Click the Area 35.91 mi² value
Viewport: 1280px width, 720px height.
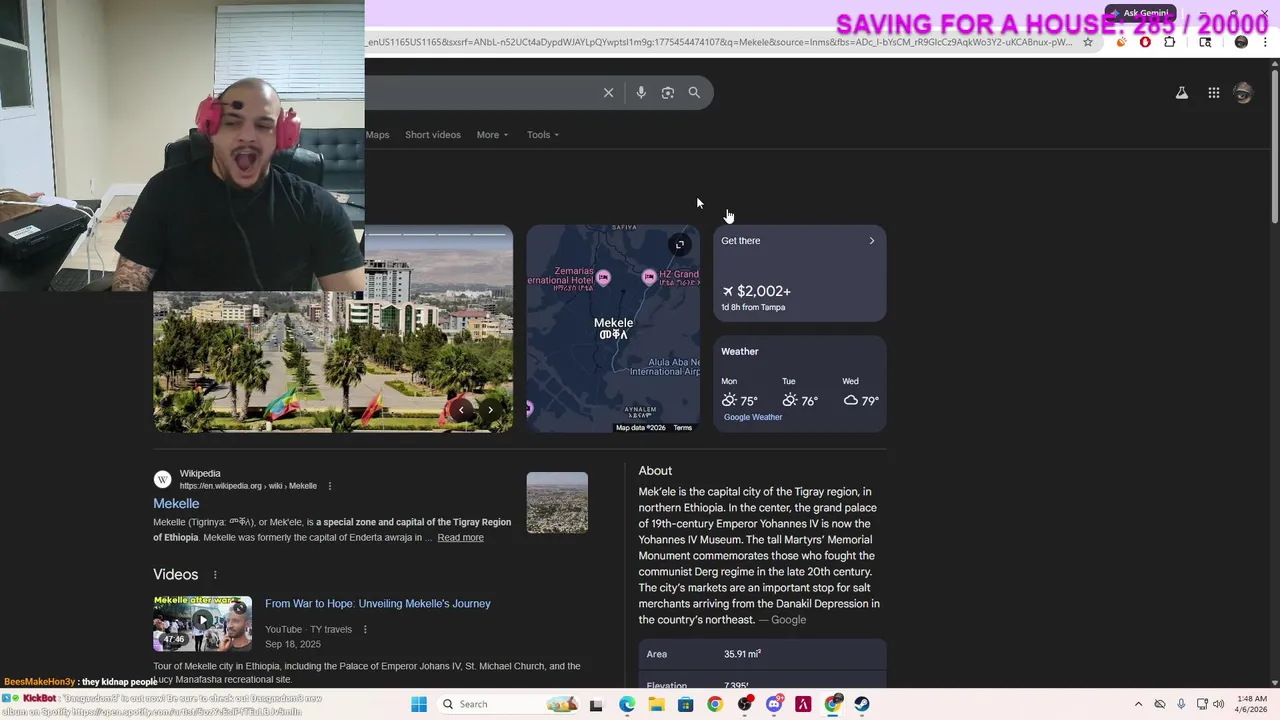click(x=742, y=654)
